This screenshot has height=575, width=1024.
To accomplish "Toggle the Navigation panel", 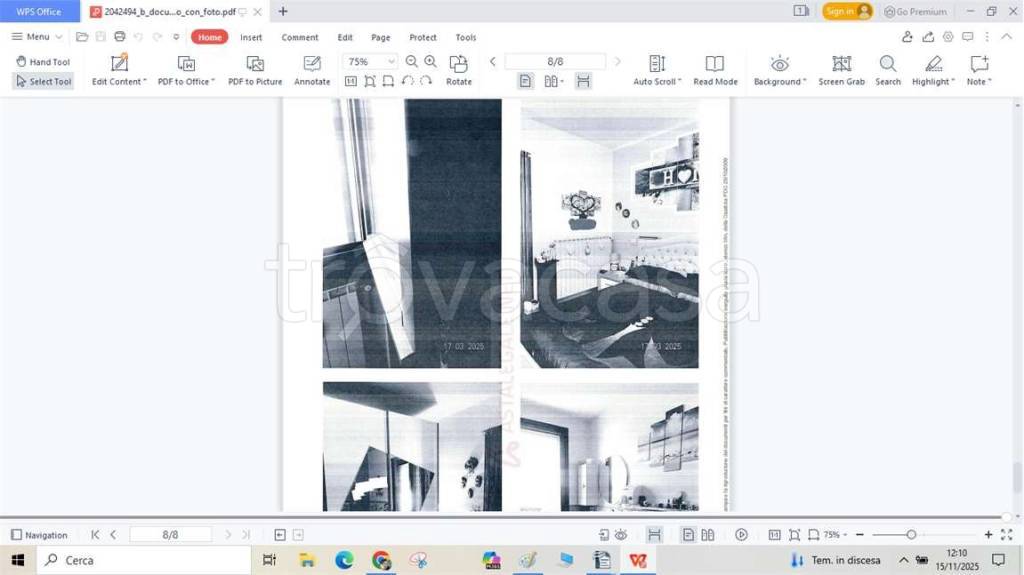I will click(x=39, y=535).
